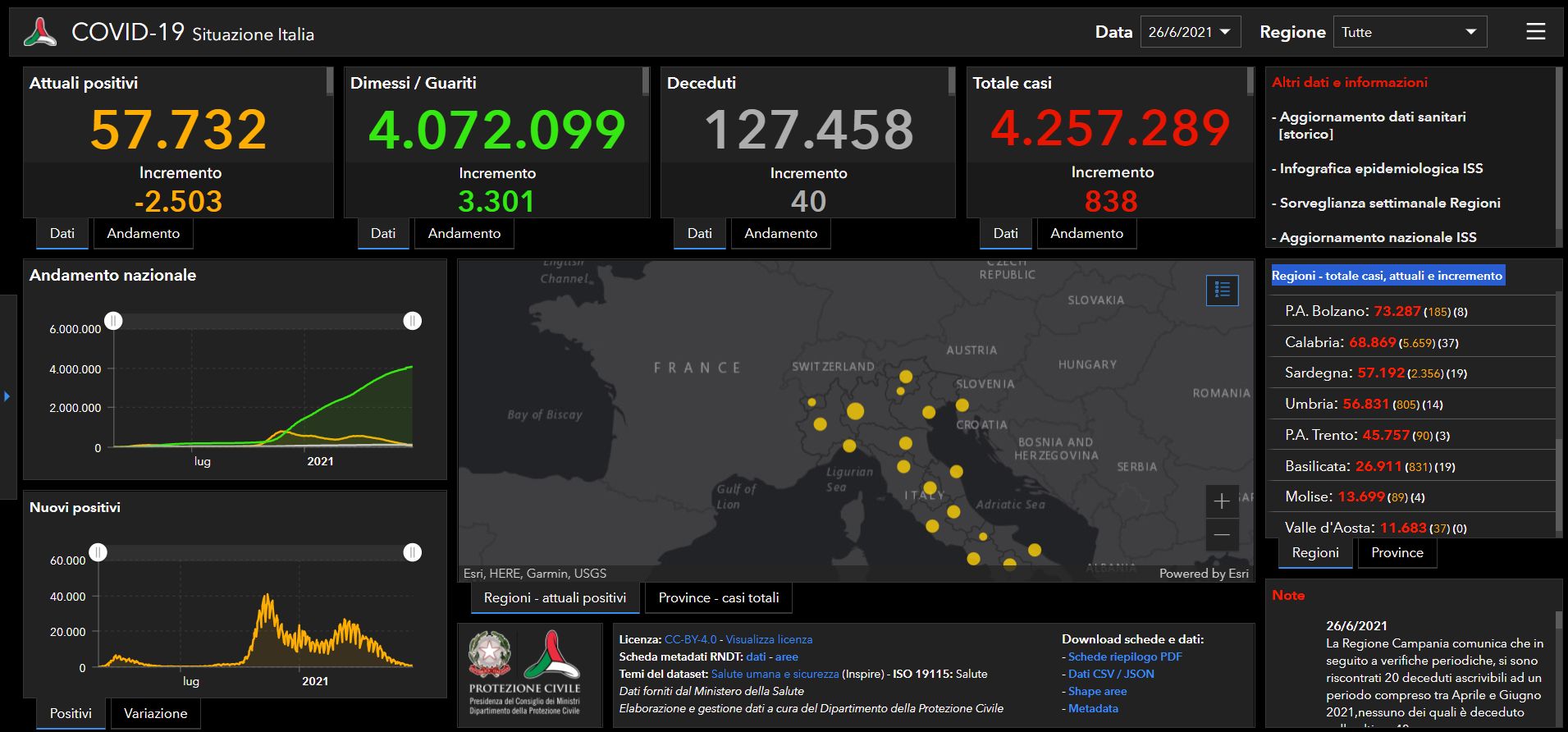Open the Dati CSV / JSON download link
Screen dimensions: 1568x732
(x=1111, y=674)
